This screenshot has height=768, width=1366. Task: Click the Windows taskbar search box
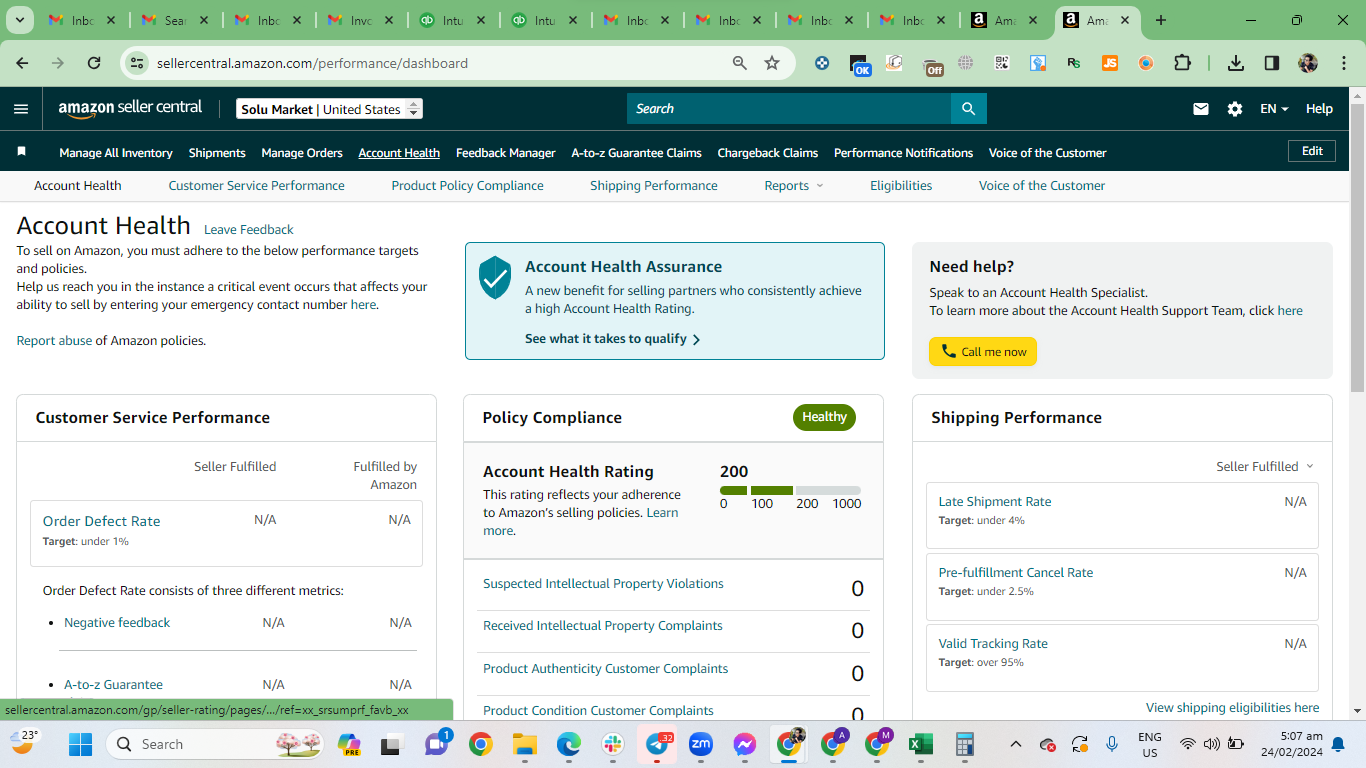pyautogui.click(x=217, y=744)
